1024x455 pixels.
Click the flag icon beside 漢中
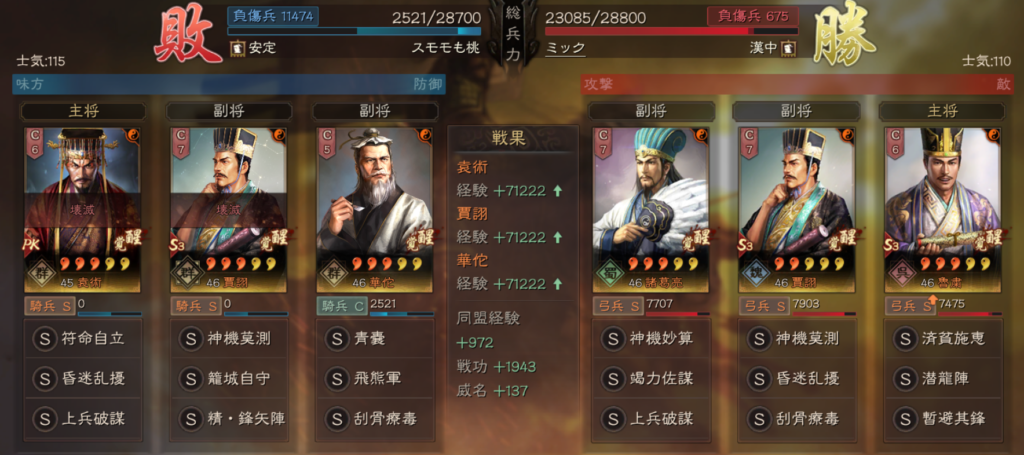(x=790, y=48)
